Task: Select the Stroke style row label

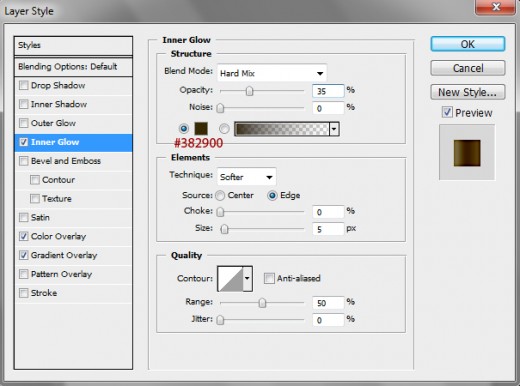Action: [x=44, y=293]
